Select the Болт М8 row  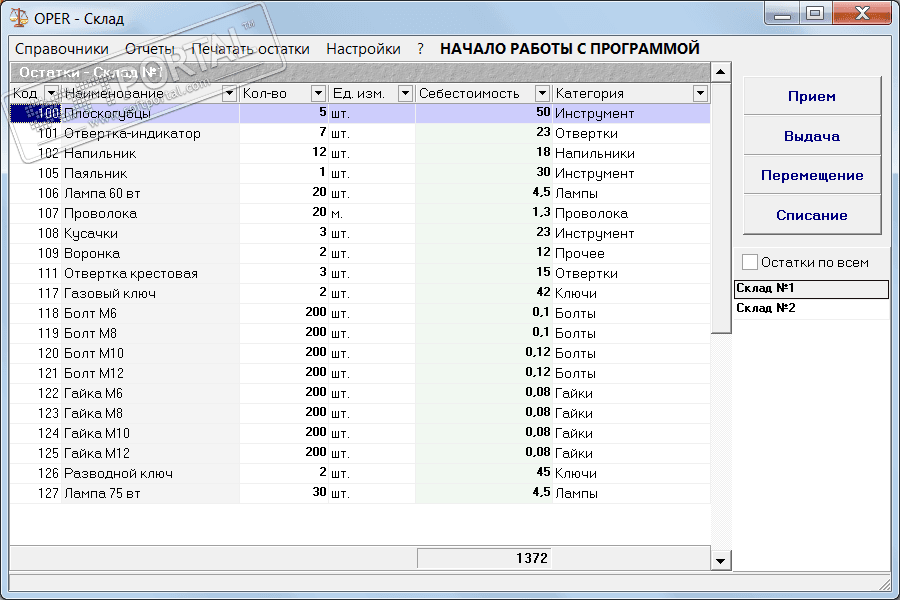pyautogui.click(x=360, y=333)
